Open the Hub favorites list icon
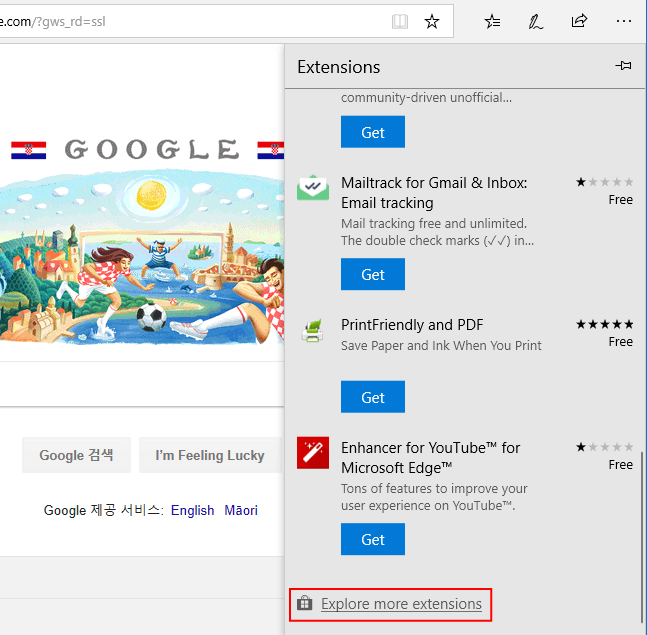647x635 pixels. (x=492, y=21)
